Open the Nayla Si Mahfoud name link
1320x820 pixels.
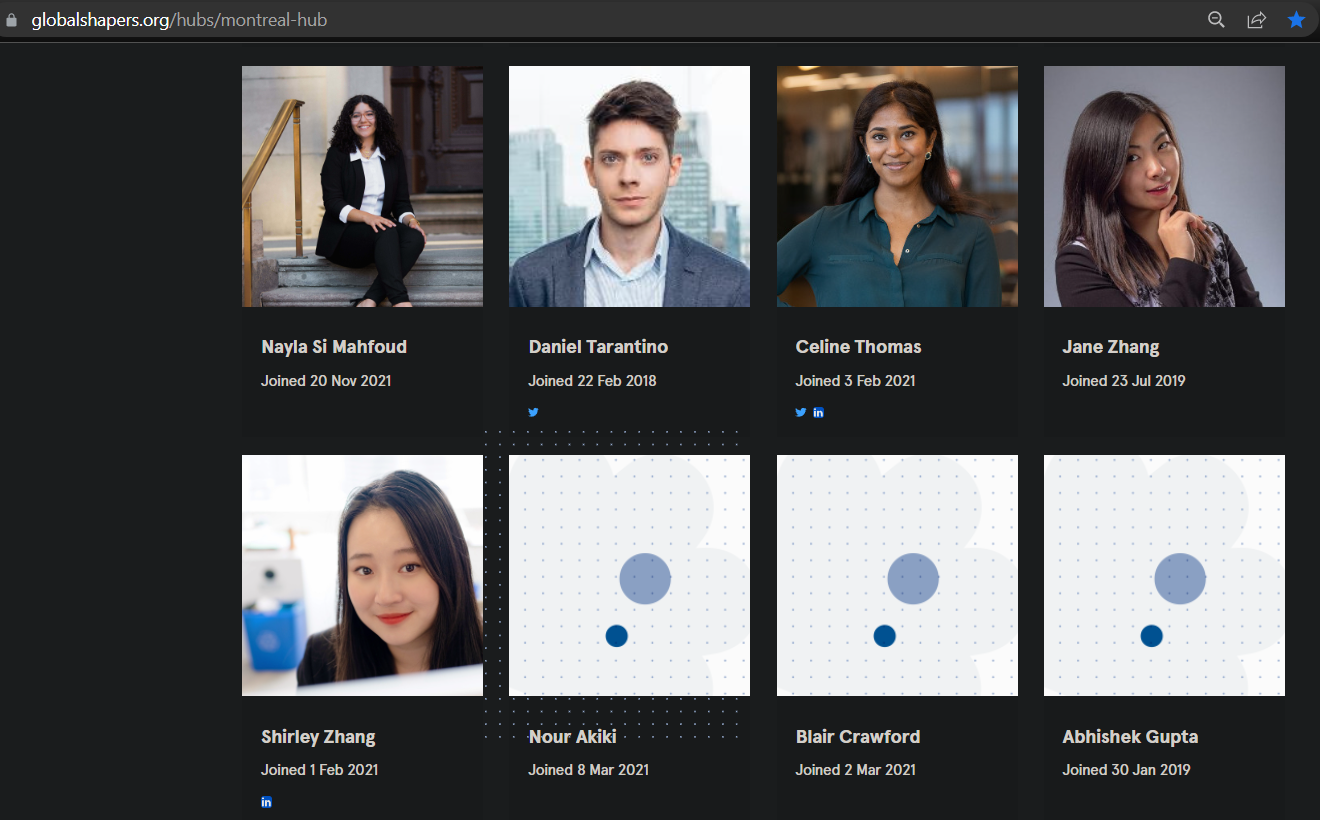[x=334, y=347]
